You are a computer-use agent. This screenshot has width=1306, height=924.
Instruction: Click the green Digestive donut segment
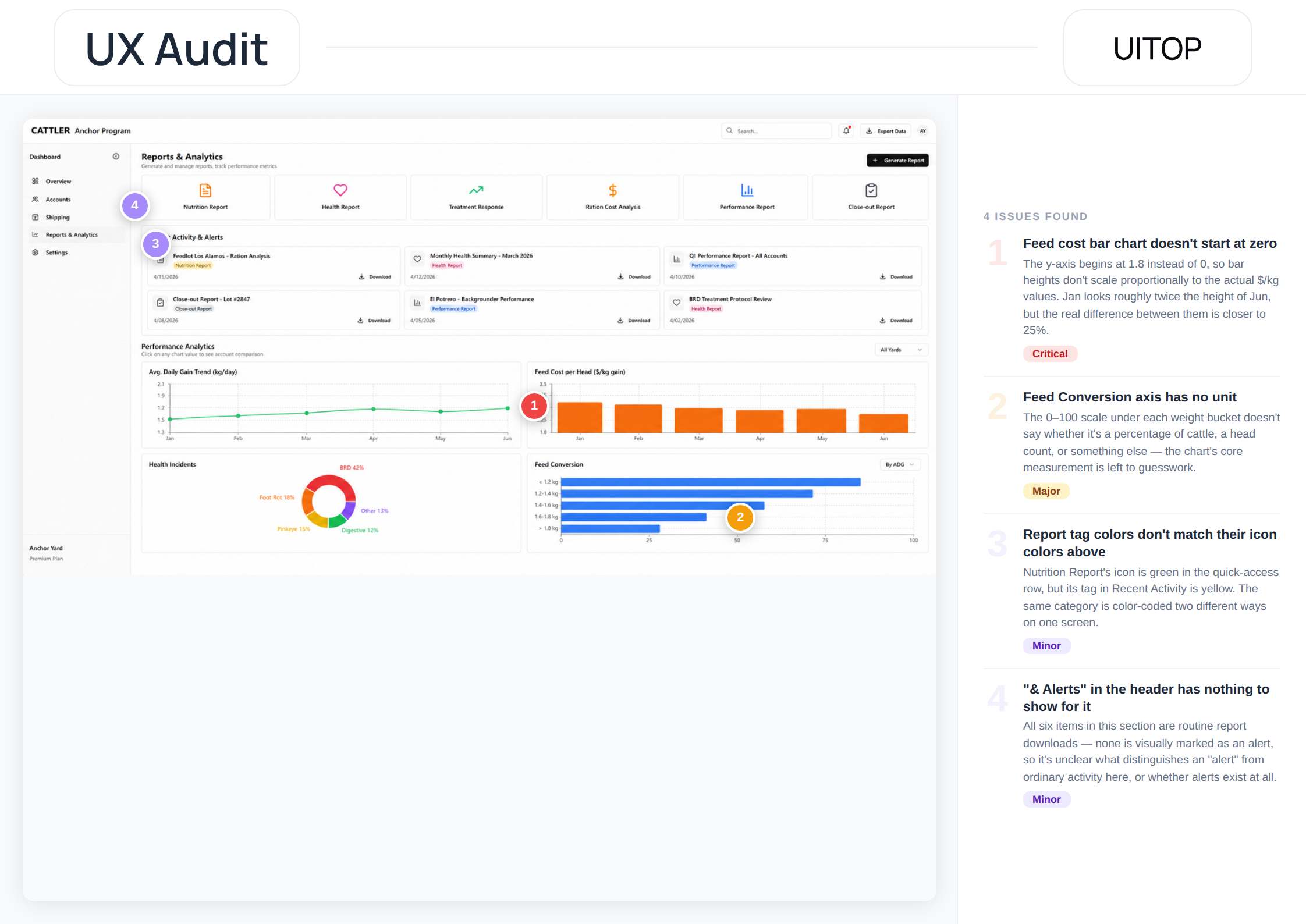pyautogui.click(x=338, y=521)
